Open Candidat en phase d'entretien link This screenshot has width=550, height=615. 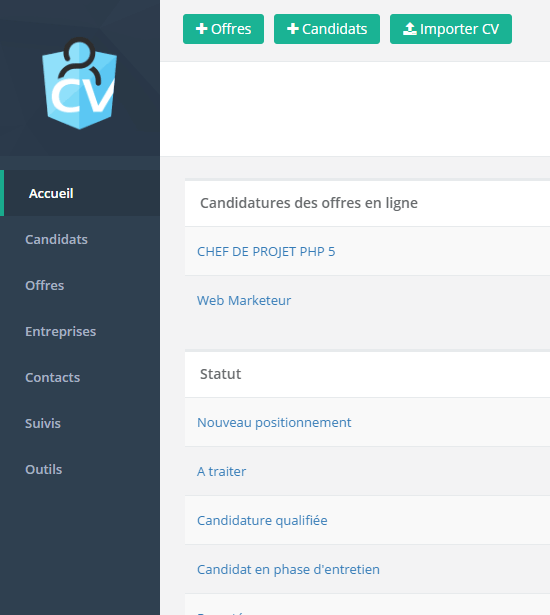point(288,569)
